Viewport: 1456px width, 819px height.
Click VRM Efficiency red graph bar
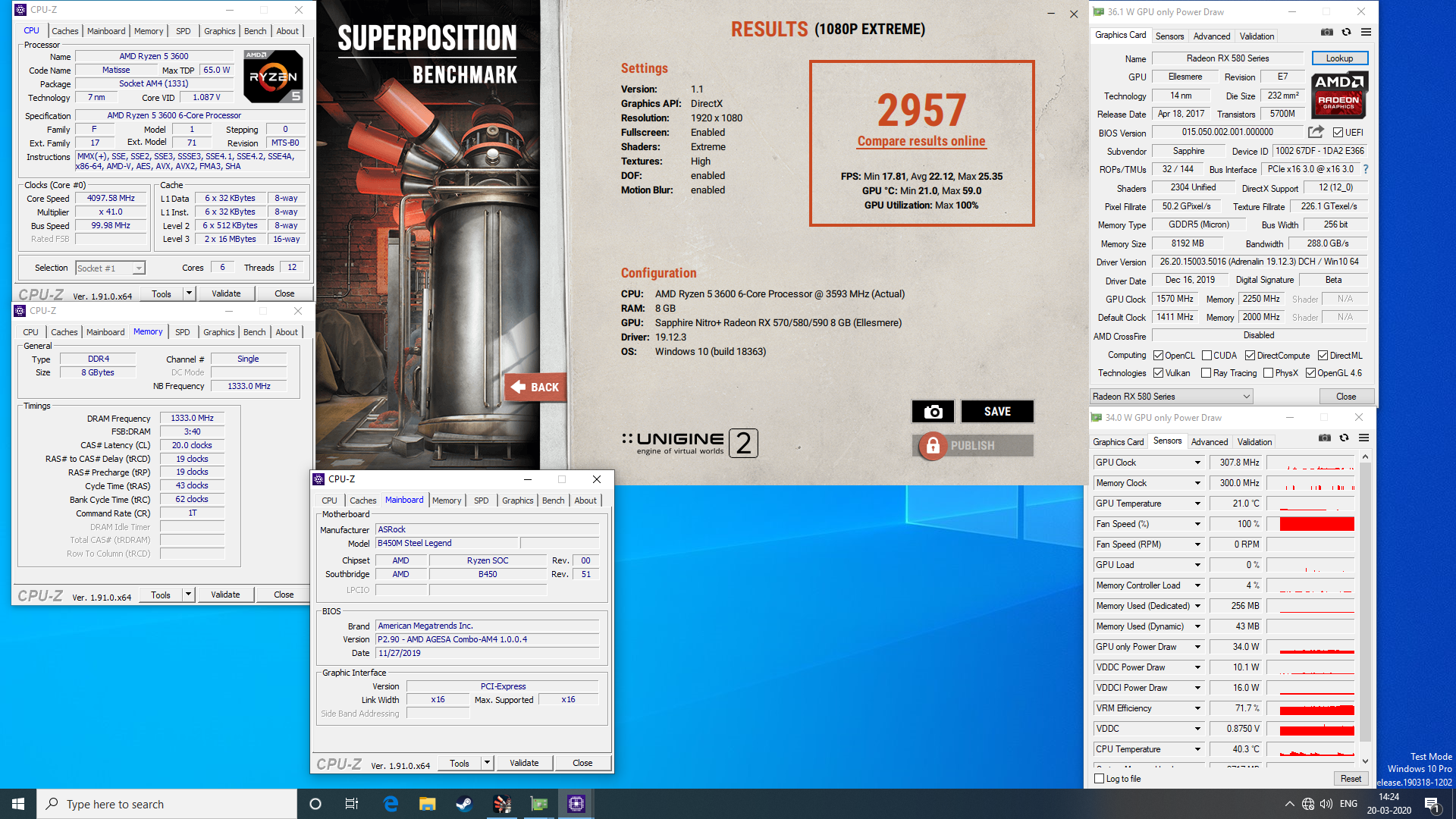(x=1316, y=710)
